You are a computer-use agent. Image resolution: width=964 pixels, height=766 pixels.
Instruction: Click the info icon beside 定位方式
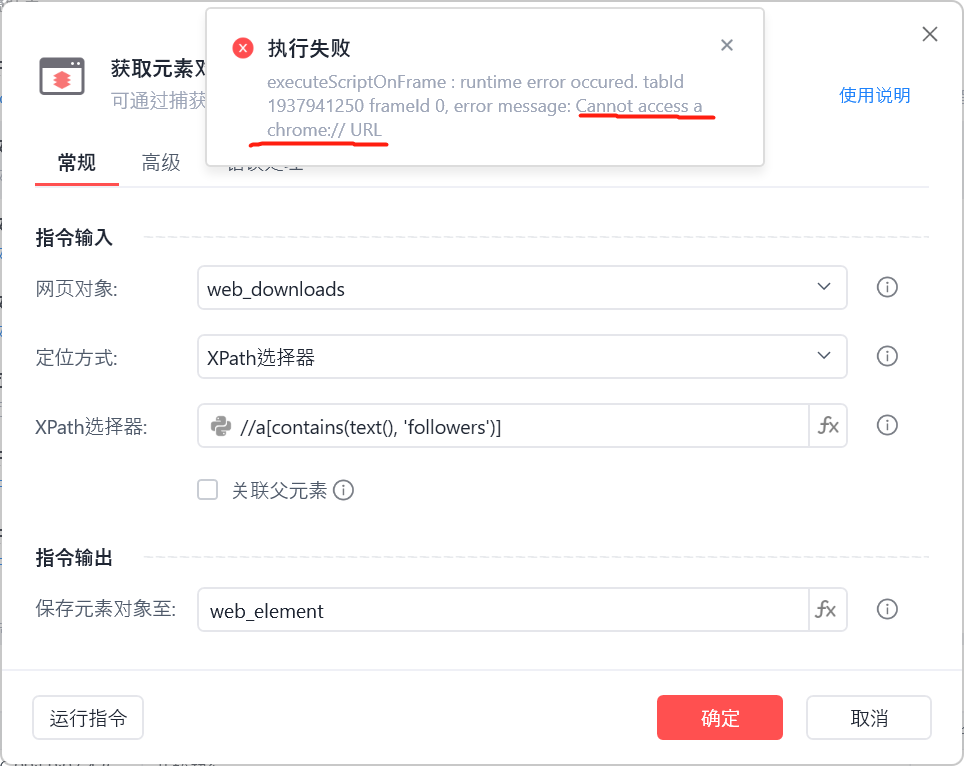click(x=887, y=356)
